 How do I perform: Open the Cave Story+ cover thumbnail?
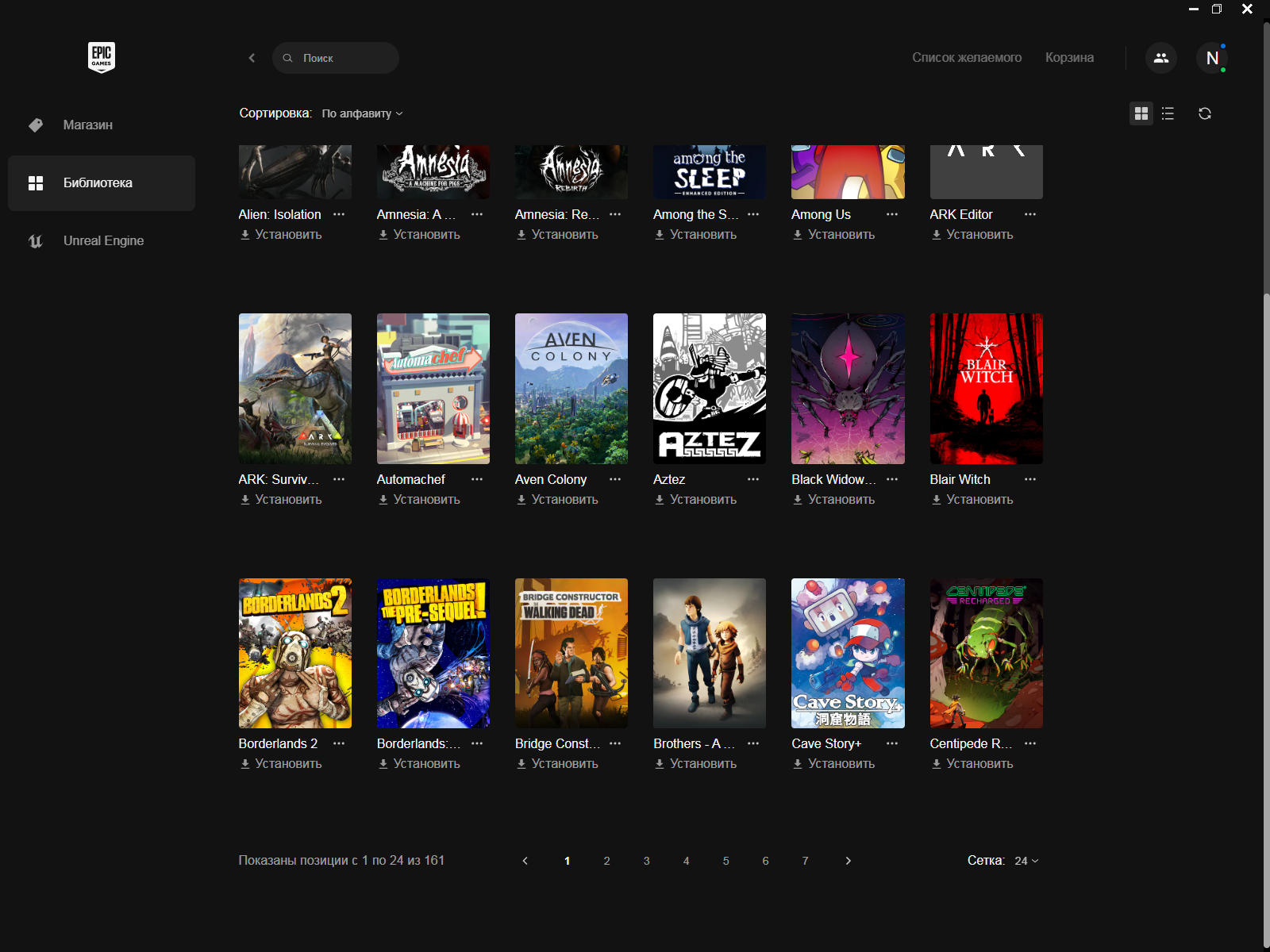pos(847,653)
